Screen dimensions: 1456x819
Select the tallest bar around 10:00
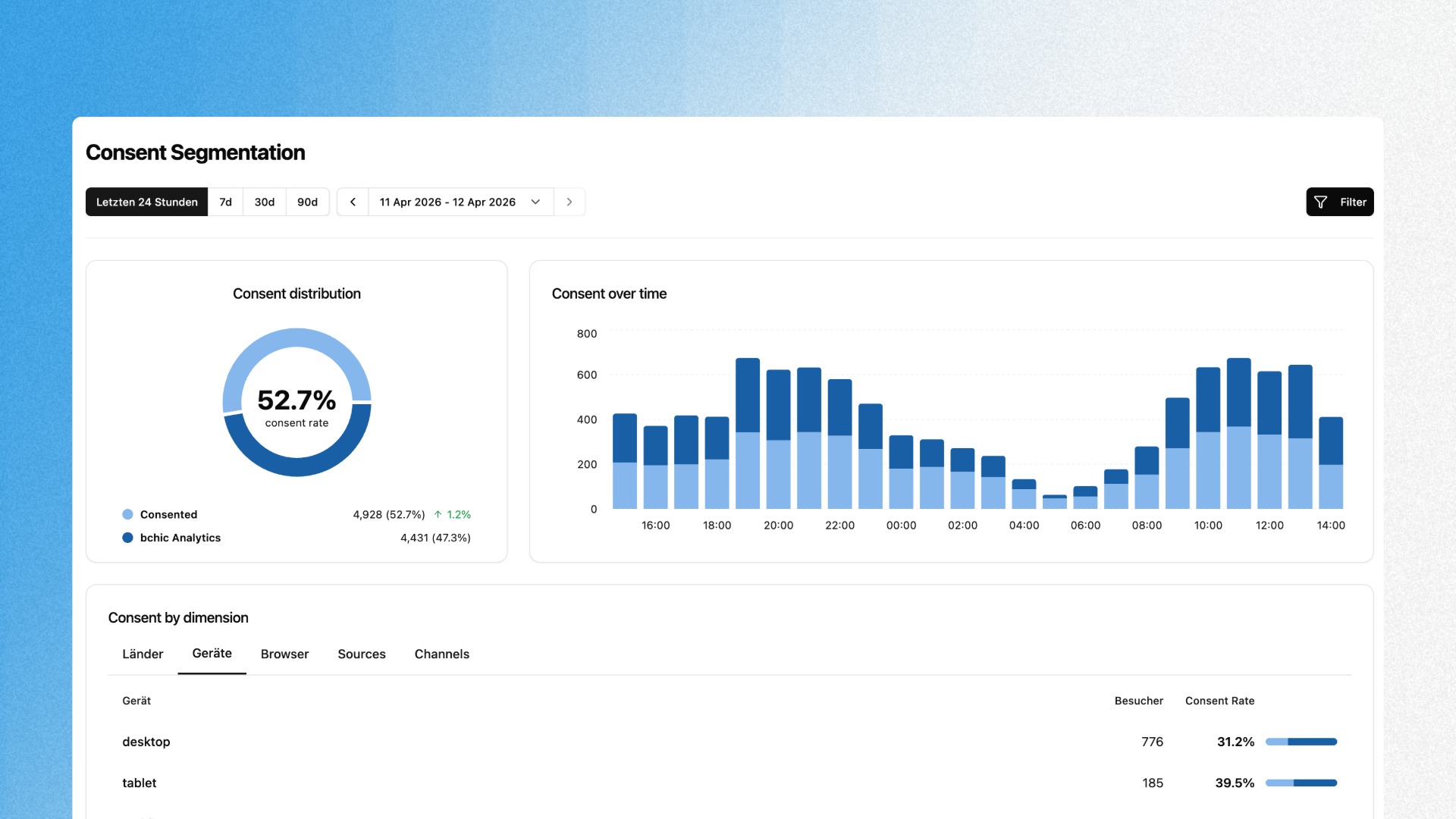click(x=1239, y=432)
